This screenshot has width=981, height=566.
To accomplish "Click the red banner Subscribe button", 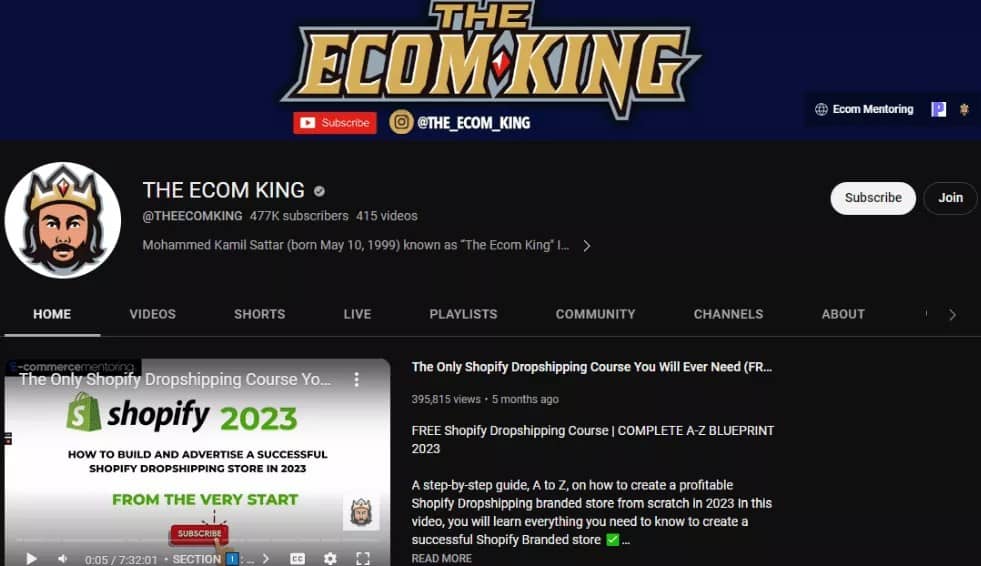I will coord(335,123).
